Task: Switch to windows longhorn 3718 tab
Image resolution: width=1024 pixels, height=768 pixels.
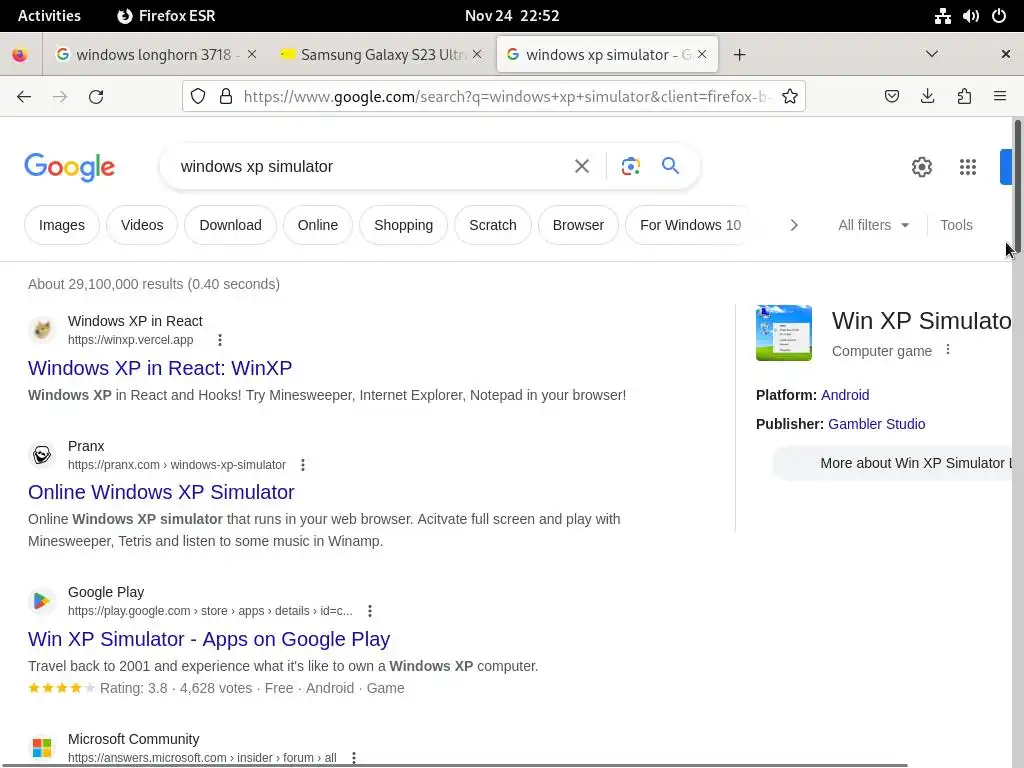Action: click(153, 55)
